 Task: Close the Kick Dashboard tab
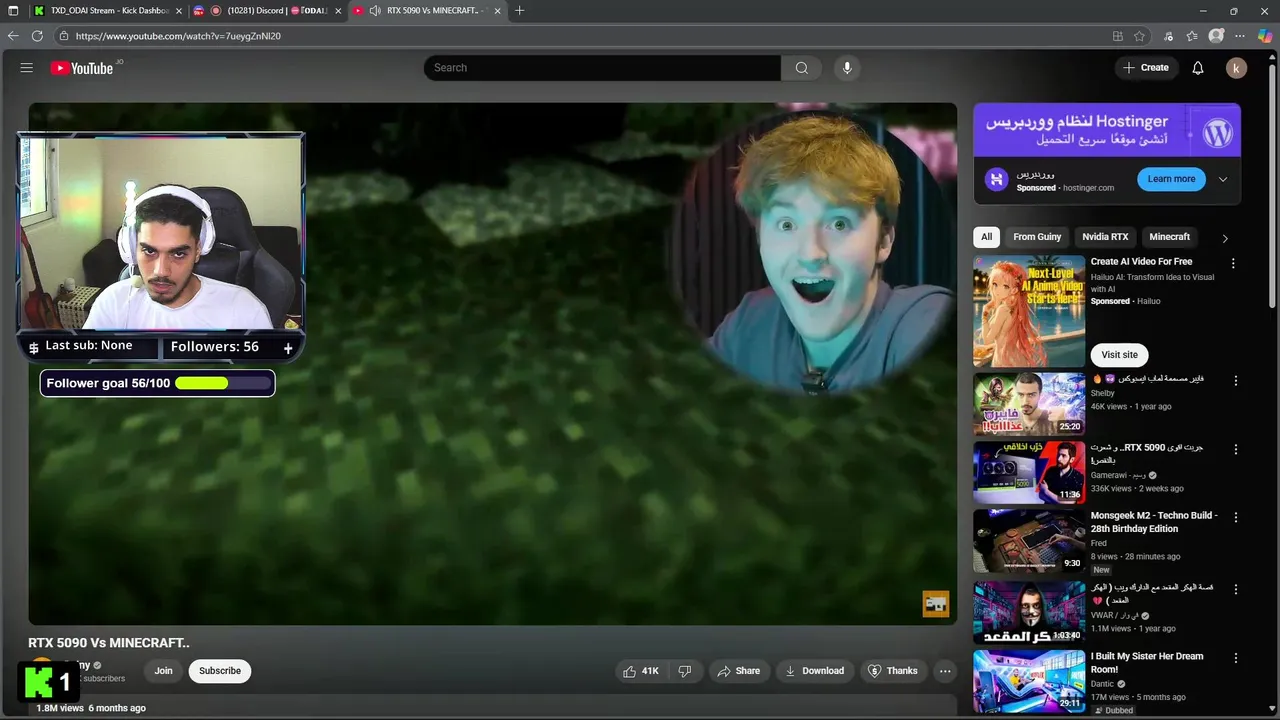click(x=177, y=11)
